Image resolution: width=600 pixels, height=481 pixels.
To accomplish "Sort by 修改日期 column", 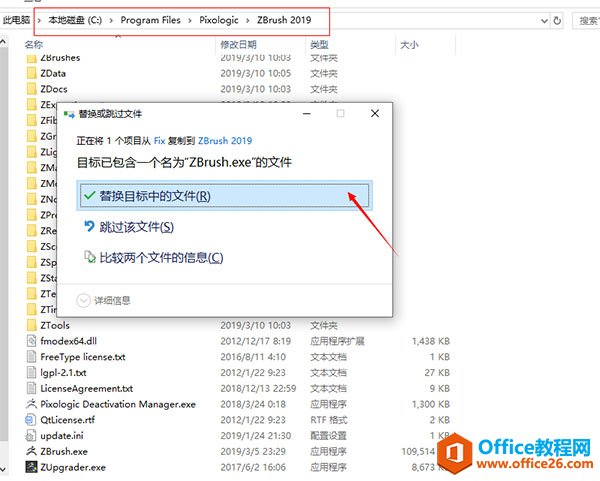I will point(238,45).
